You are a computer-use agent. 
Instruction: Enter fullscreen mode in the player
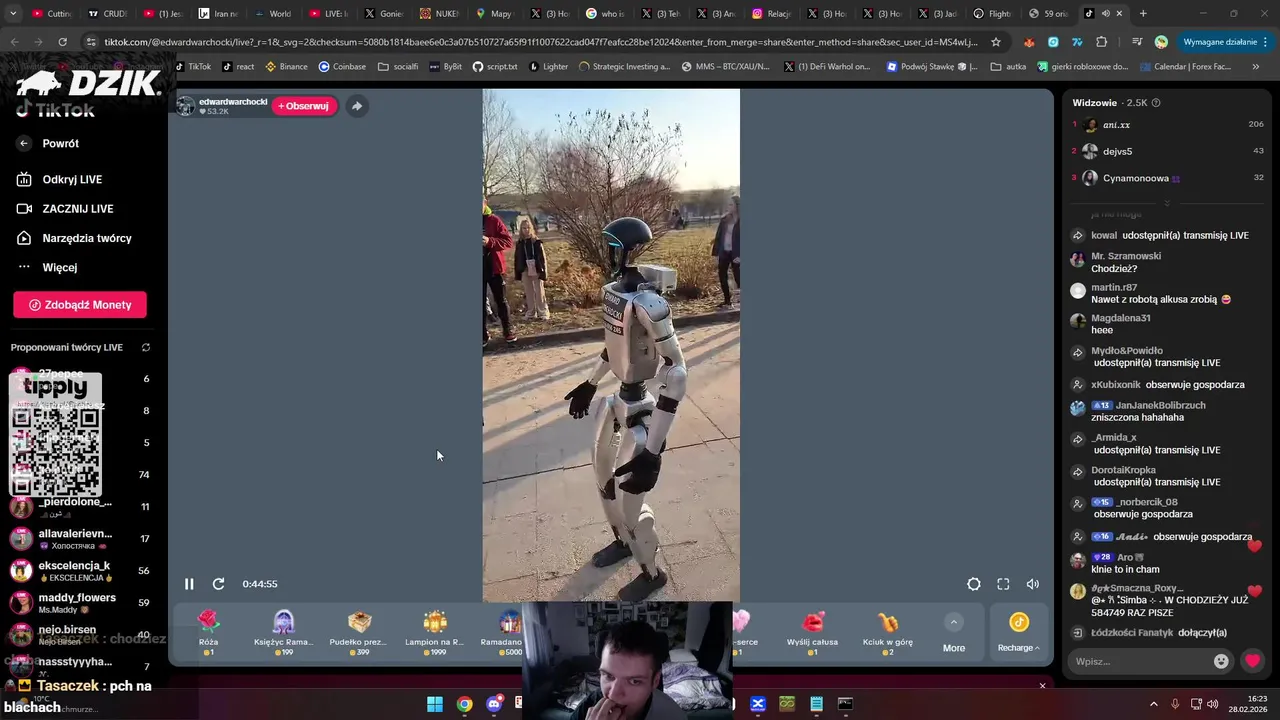[1003, 584]
